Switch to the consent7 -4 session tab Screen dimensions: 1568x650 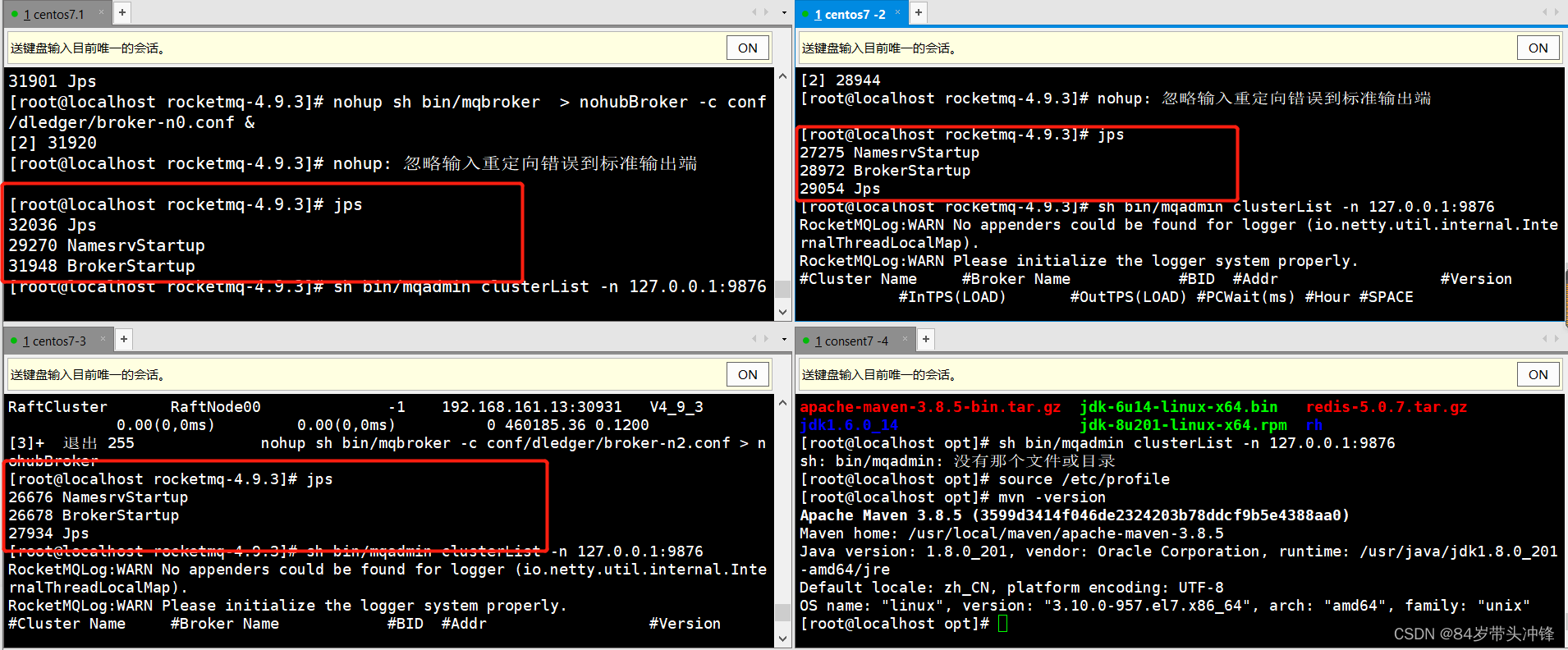(852, 341)
